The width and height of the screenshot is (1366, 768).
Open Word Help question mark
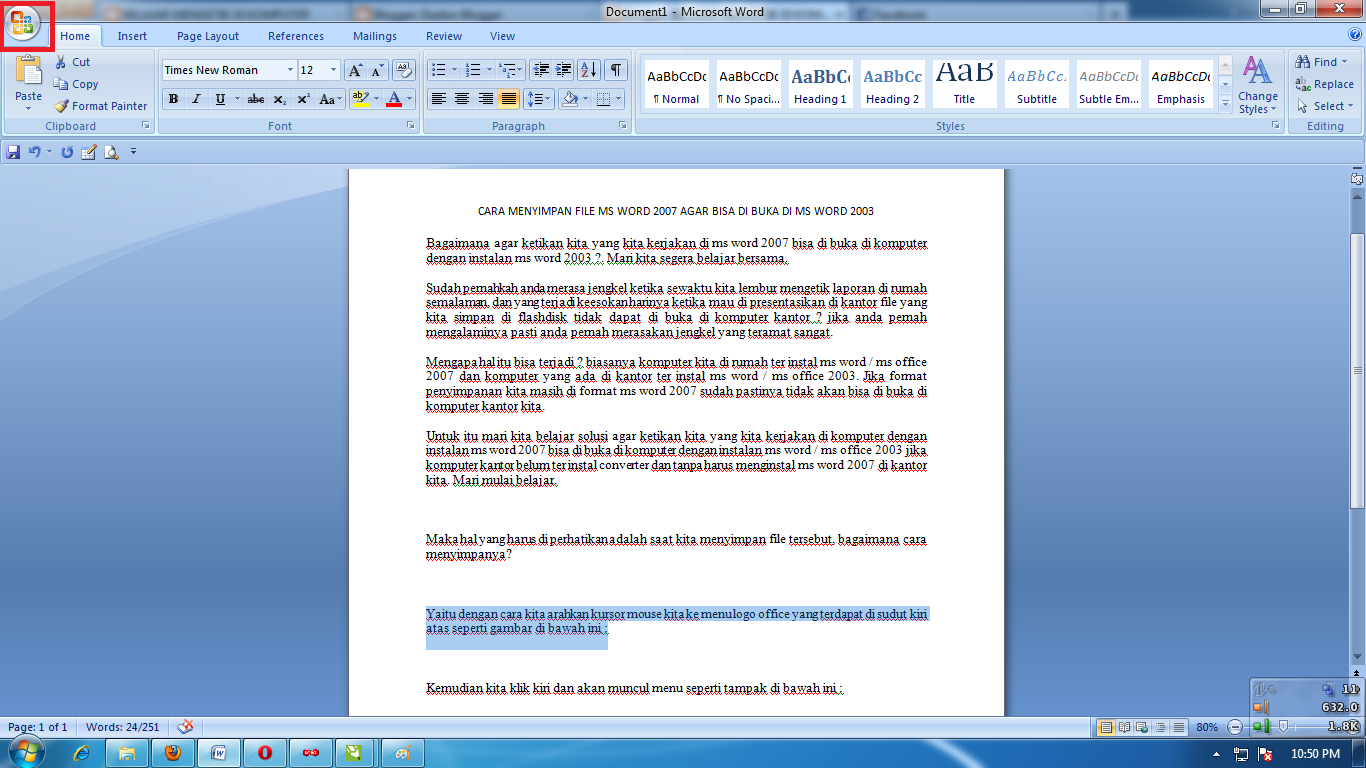(1356, 36)
